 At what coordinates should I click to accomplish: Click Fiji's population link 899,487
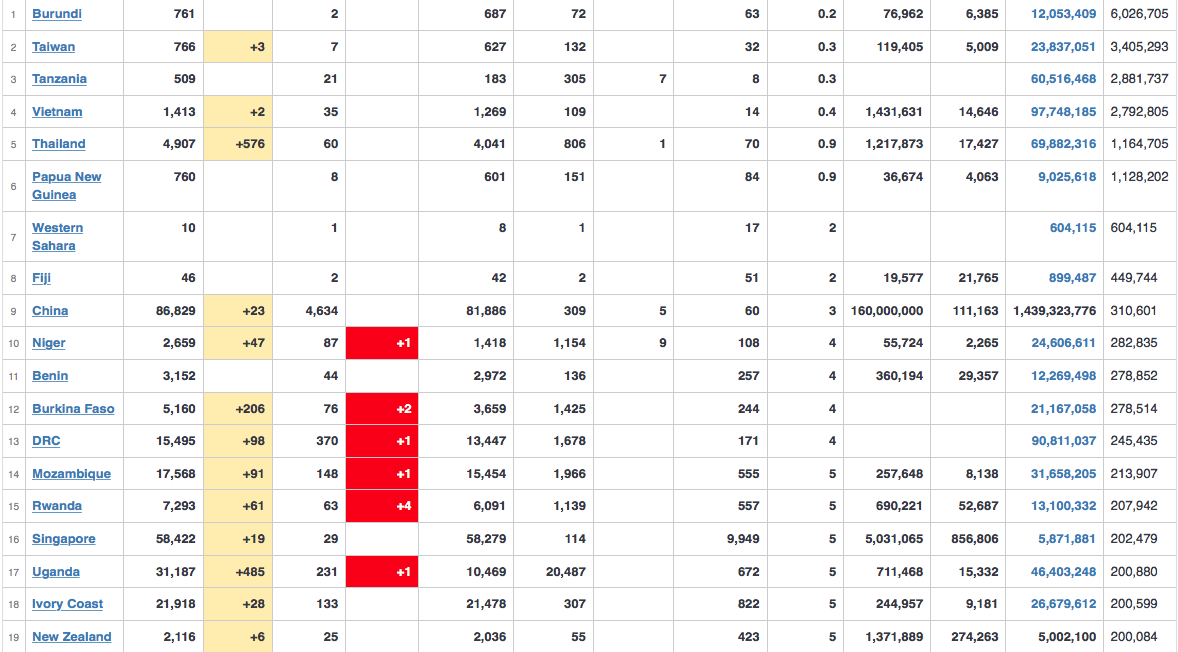[1072, 278]
